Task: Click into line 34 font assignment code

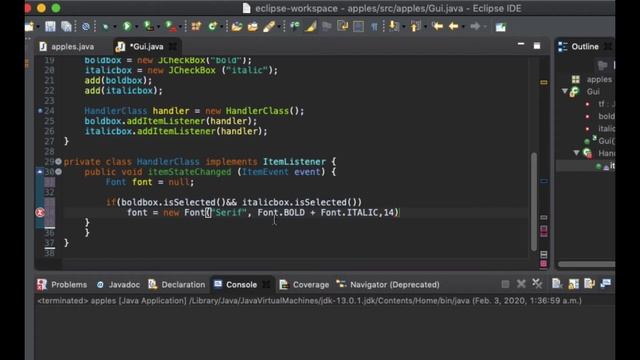Action: (x=262, y=213)
